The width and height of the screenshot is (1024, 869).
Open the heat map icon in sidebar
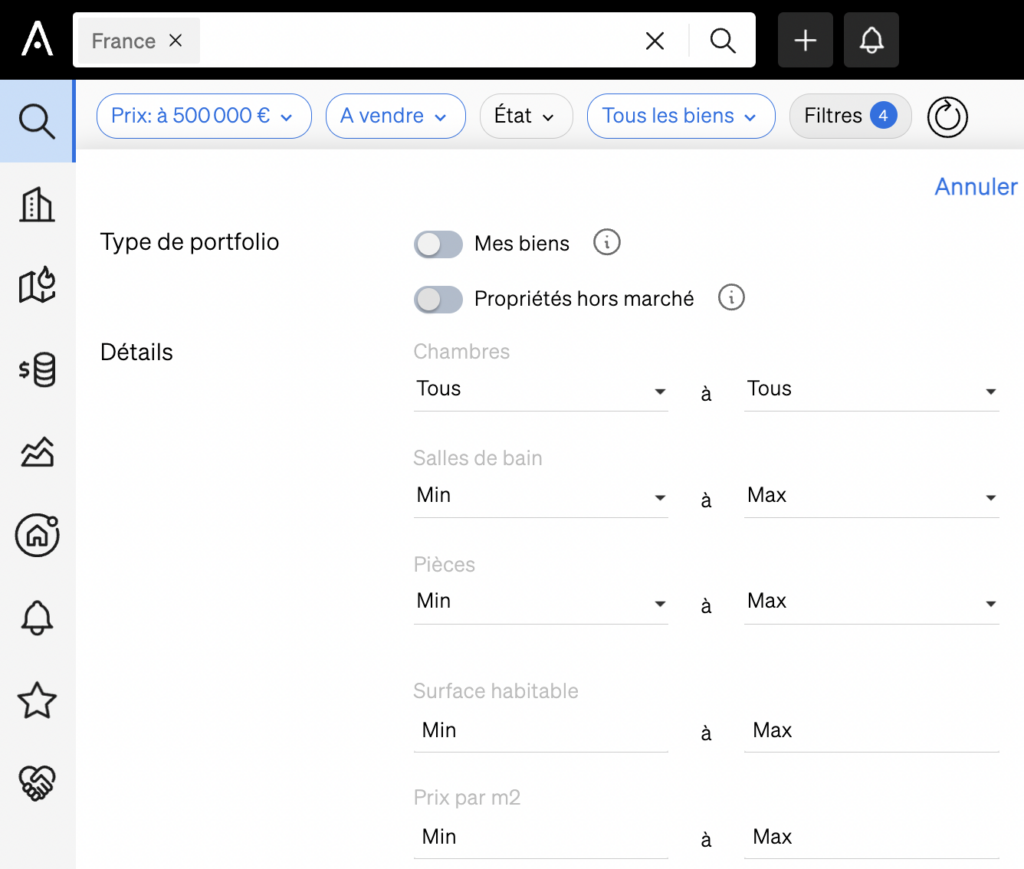pyautogui.click(x=37, y=287)
